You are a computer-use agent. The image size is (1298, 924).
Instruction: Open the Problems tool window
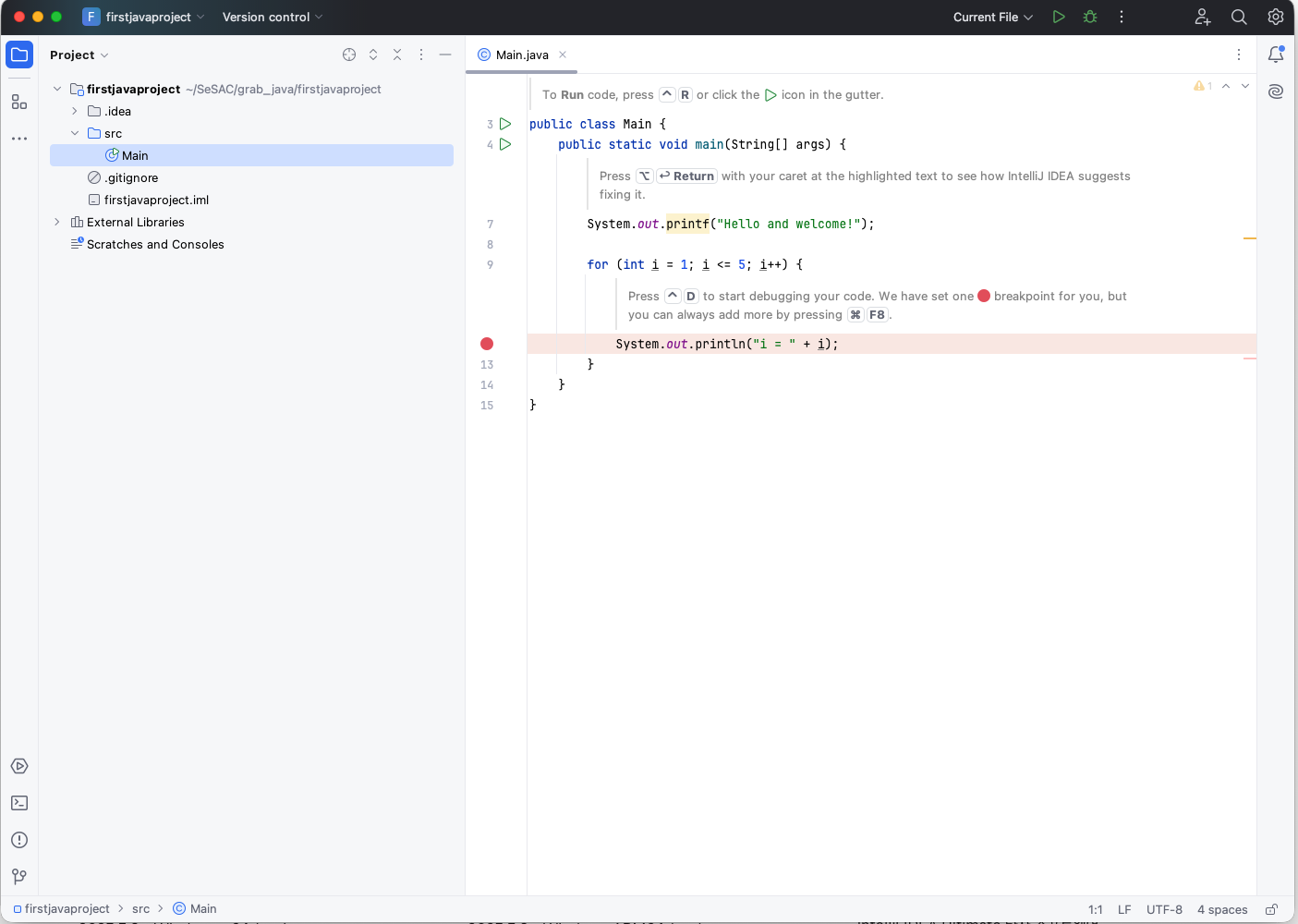click(19, 840)
